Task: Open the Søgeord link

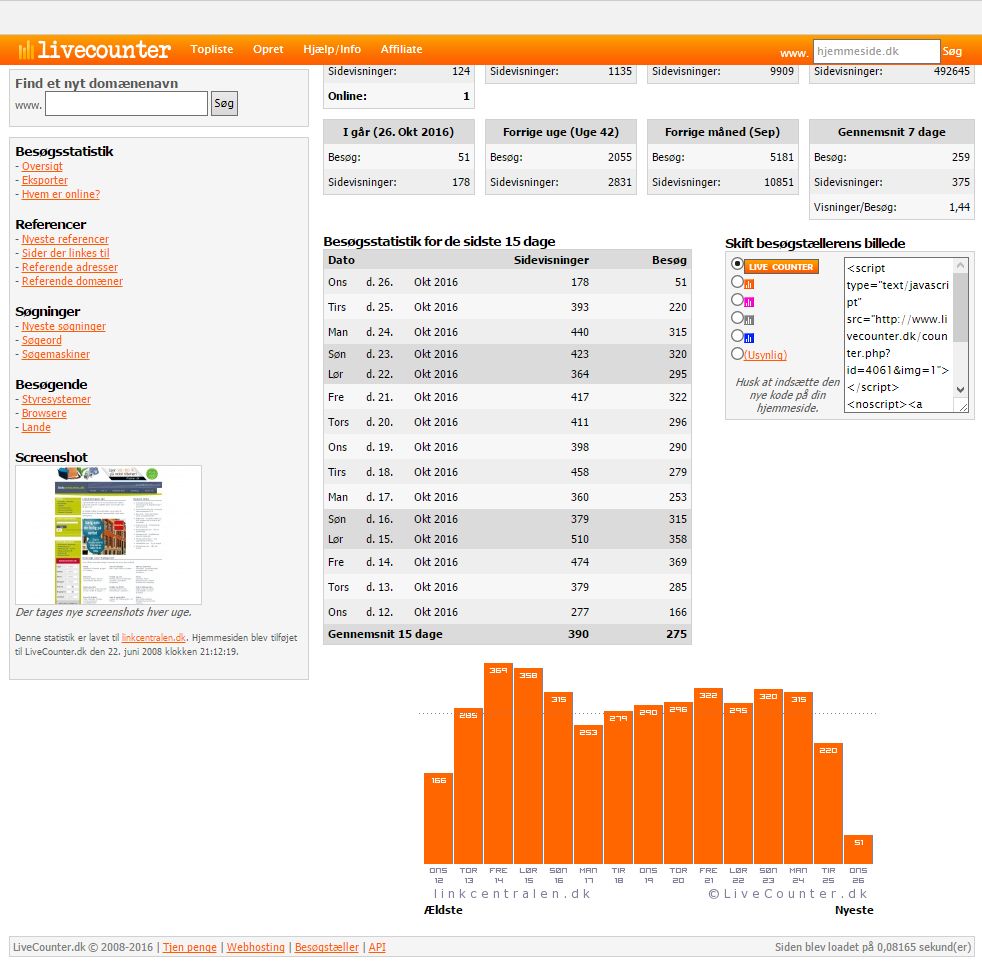Action: (x=42, y=340)
